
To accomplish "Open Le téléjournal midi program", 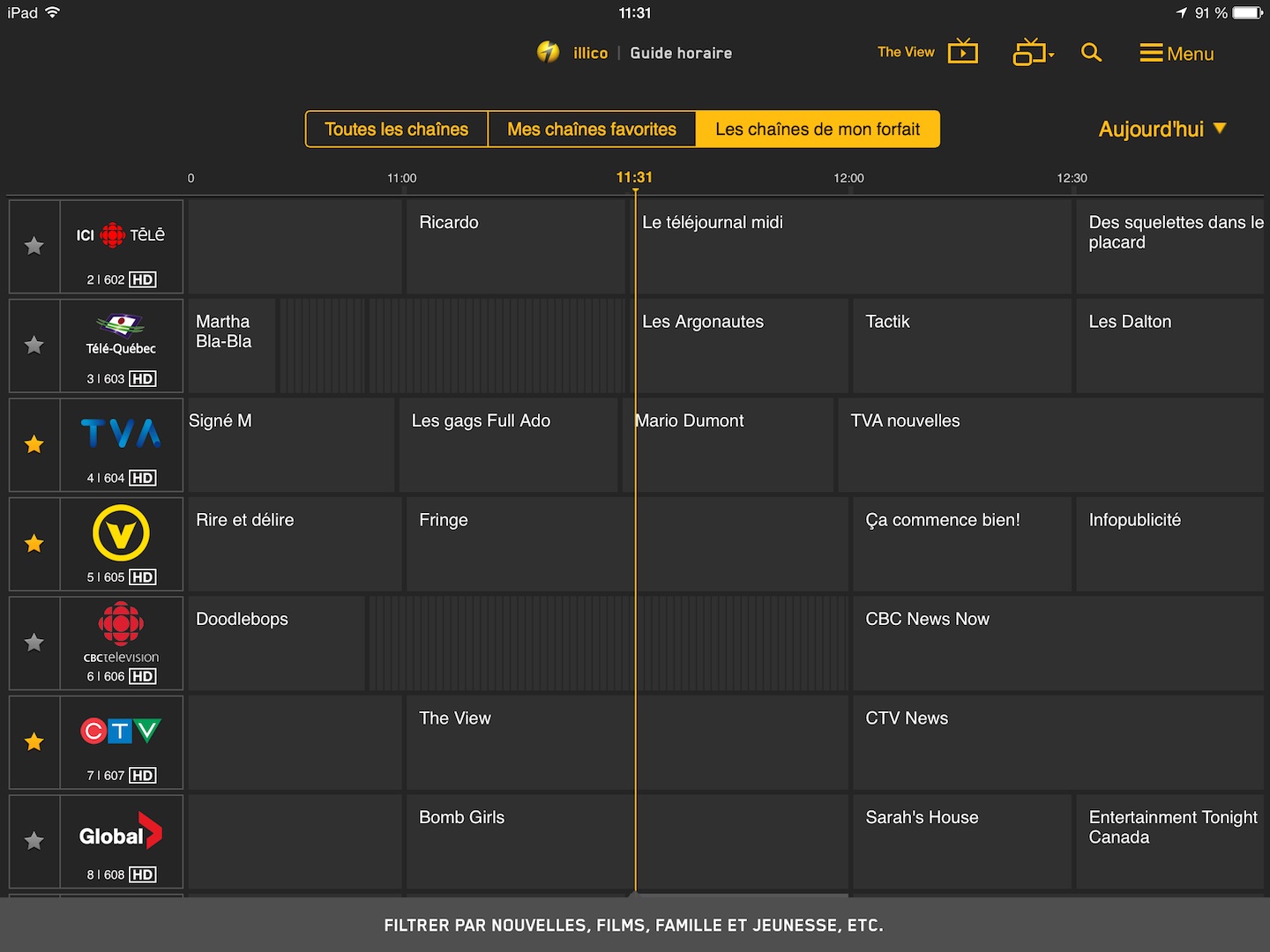I will (851, 246).
